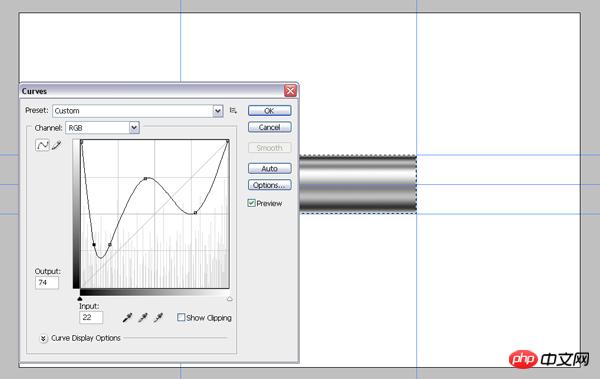Select the pencil draw curve tool
Image resolution: width=600 pixels, height=379 pixels.
[57, 145]
